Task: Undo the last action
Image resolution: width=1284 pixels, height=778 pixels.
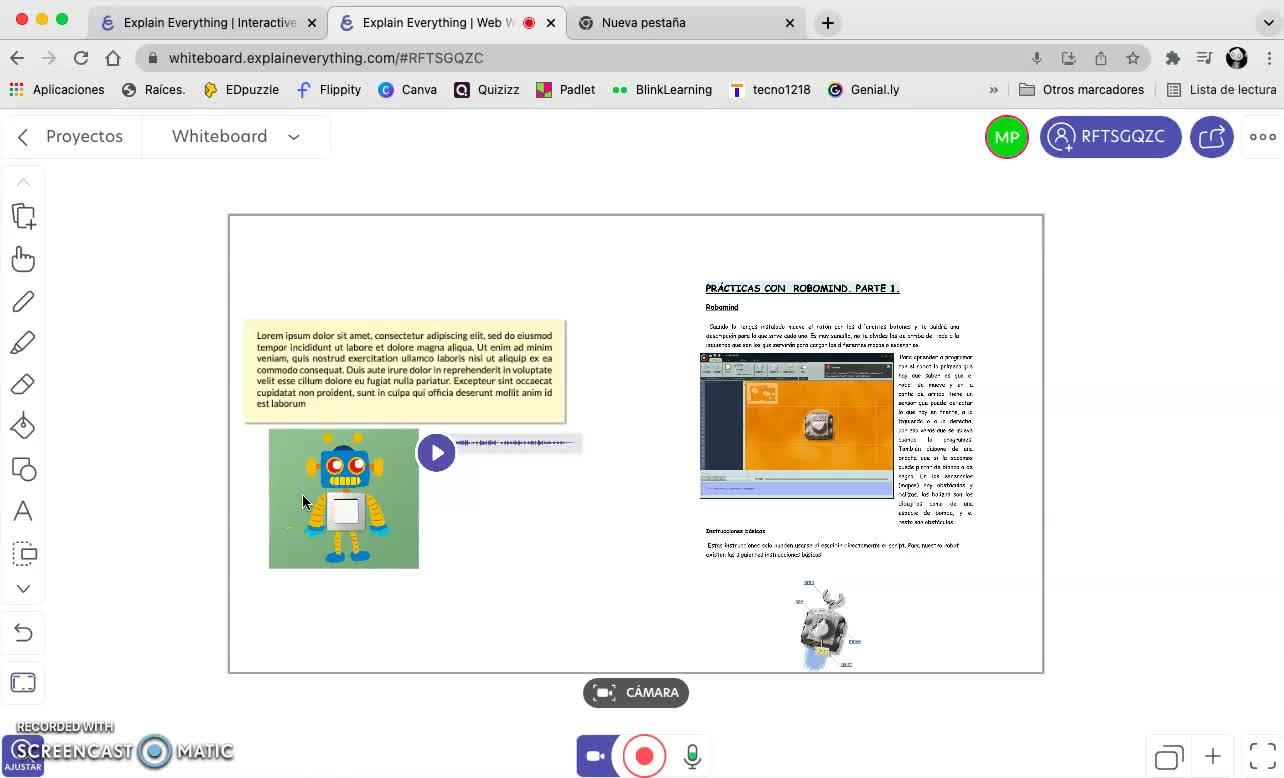Action: 23,633
